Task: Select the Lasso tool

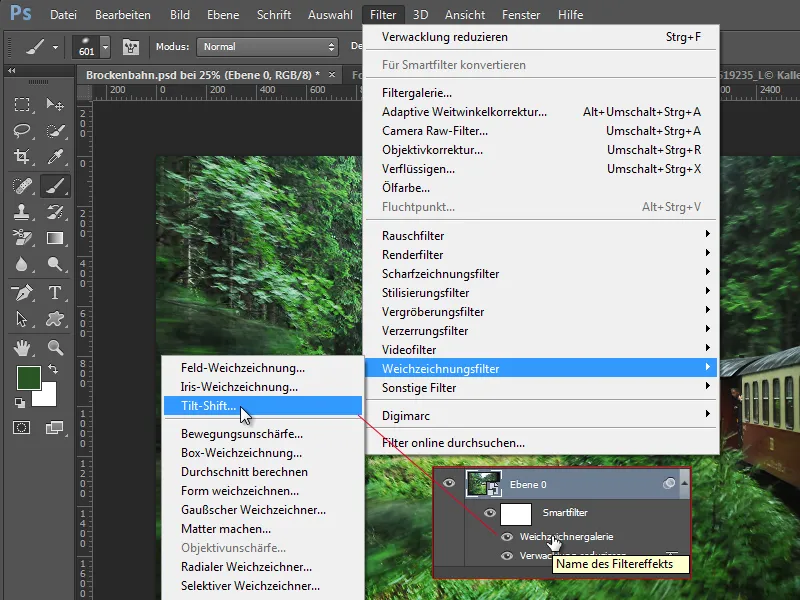Action: coord(21,131)
